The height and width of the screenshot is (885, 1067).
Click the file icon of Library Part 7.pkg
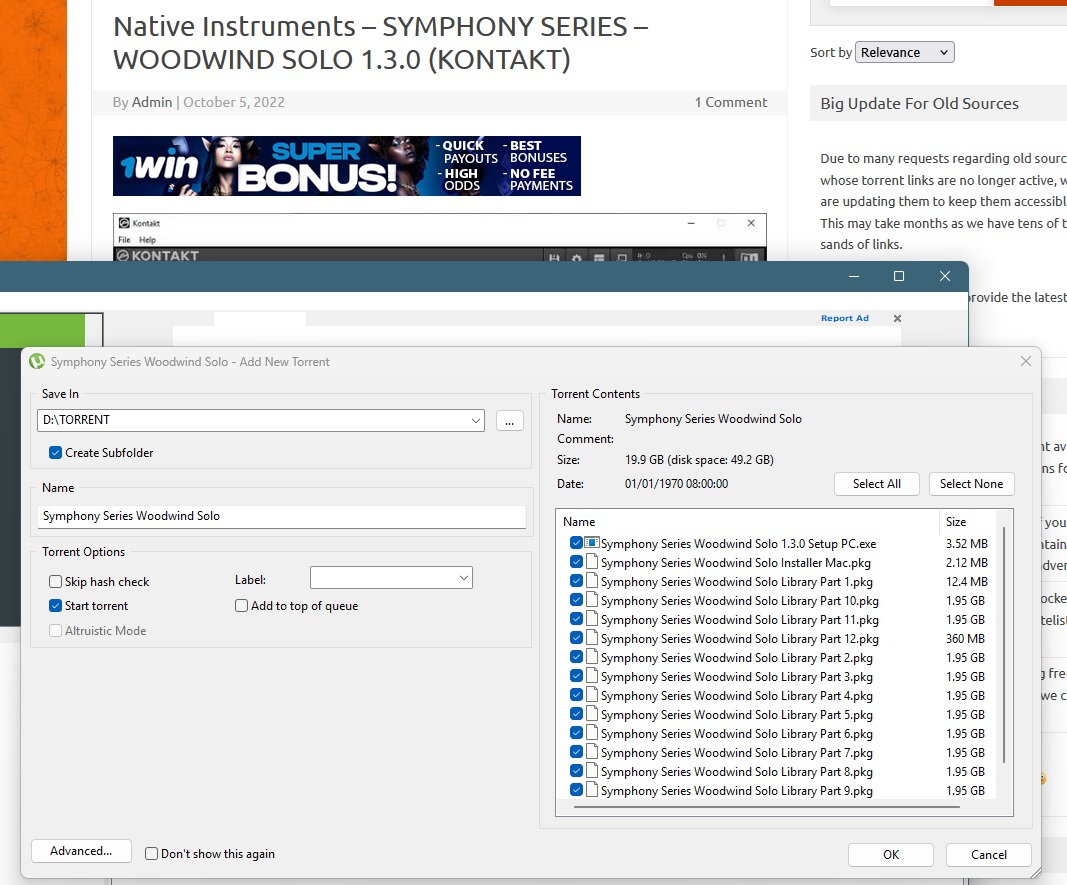click(592, 752)
